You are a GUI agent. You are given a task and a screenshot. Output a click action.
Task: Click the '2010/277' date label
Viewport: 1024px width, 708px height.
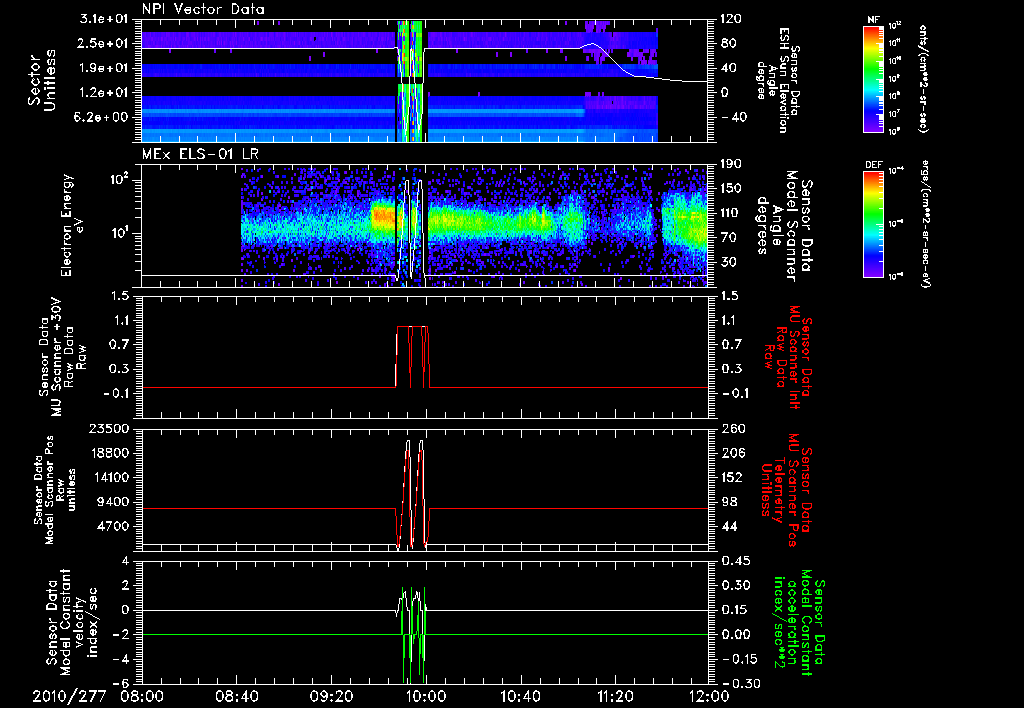click(x=69, y=696)
